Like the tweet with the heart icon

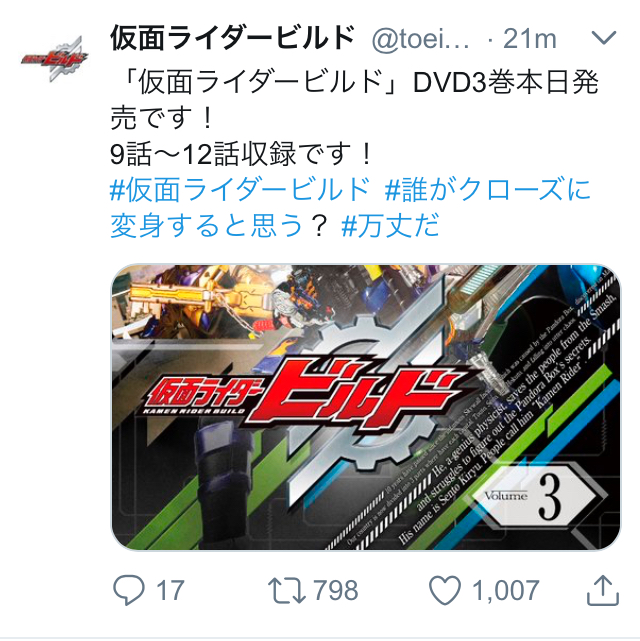tap(445, 590)
